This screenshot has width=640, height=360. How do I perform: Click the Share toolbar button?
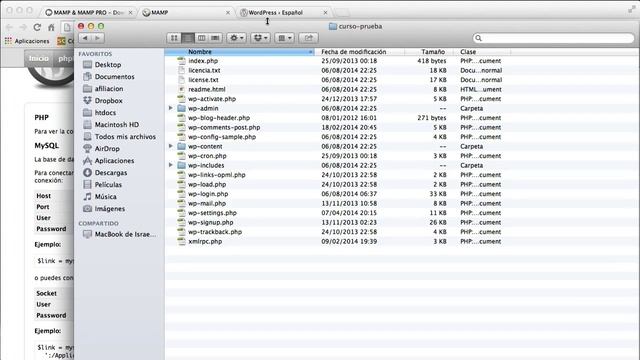(308, 38)
